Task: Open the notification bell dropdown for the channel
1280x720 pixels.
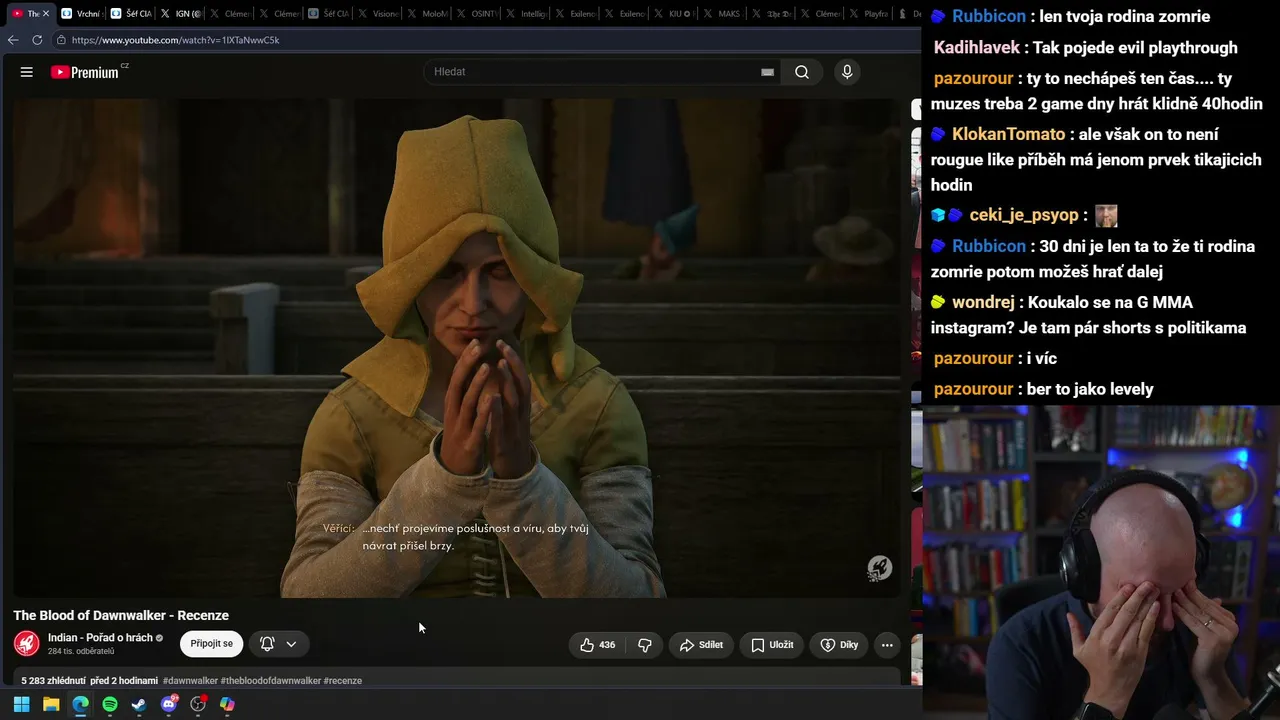Action: (278, 645)
